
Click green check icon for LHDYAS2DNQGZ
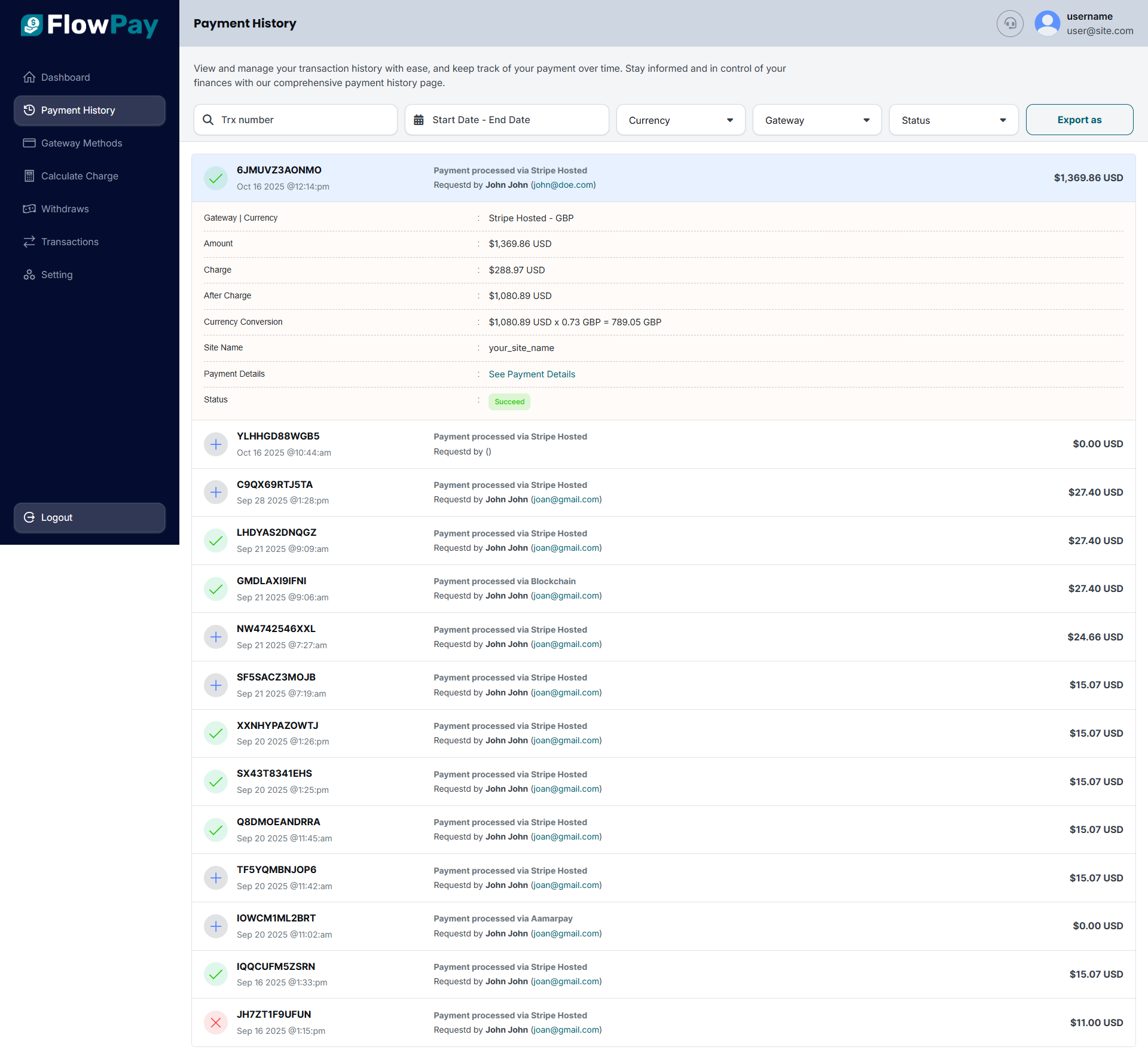point(216,541)
